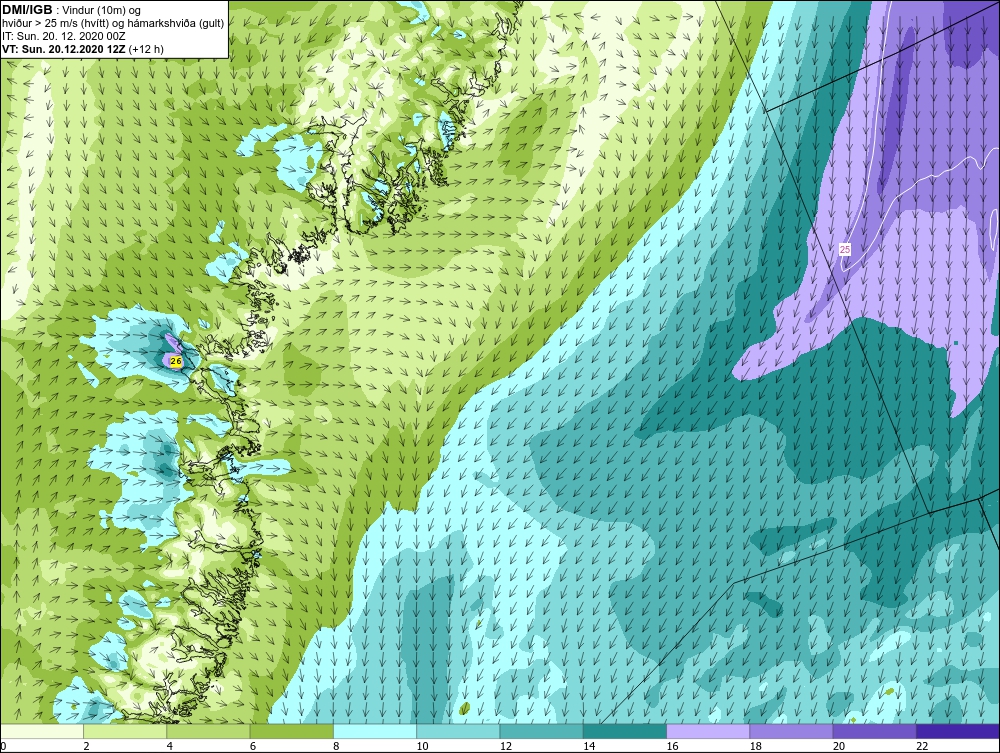Select the 'VT: Sun. 20.12.2020 12Z (+12 h)' line
Screen dimensions: 1000x753
click(83, 49)
